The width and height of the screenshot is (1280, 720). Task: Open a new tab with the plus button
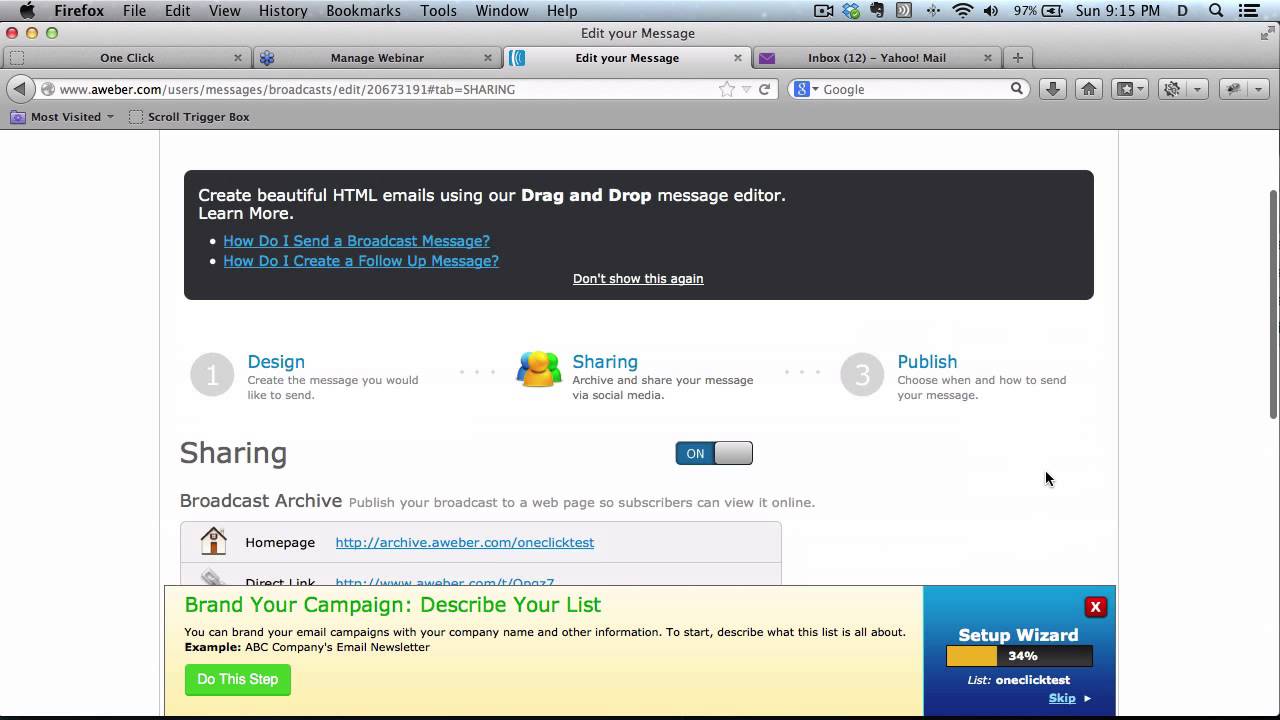1017,58
